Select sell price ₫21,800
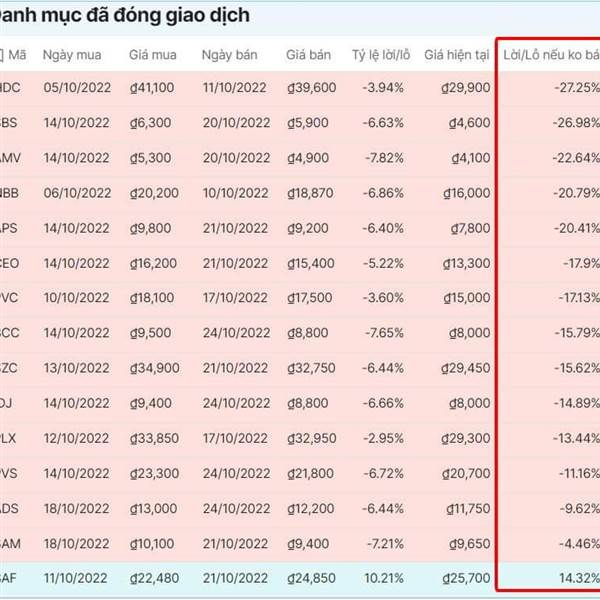This screenshot has height=600, width=600. click(x=310, y=474)
